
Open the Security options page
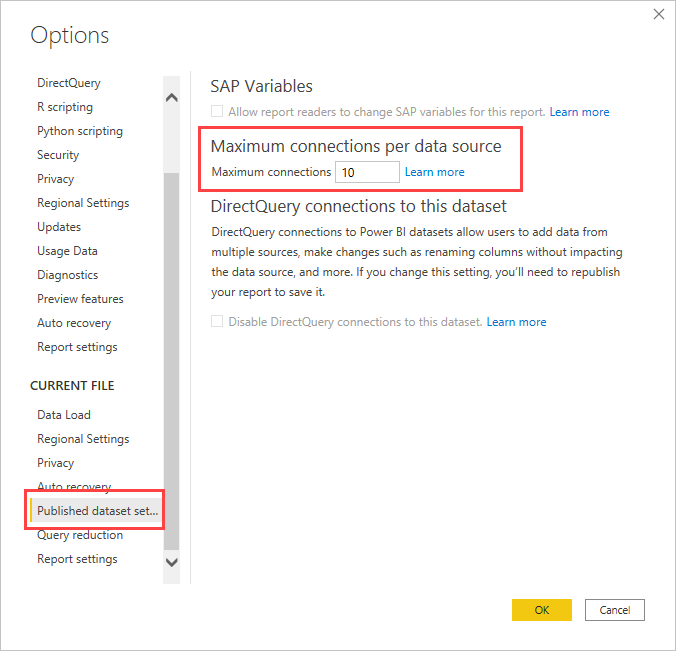pos(58,155)
